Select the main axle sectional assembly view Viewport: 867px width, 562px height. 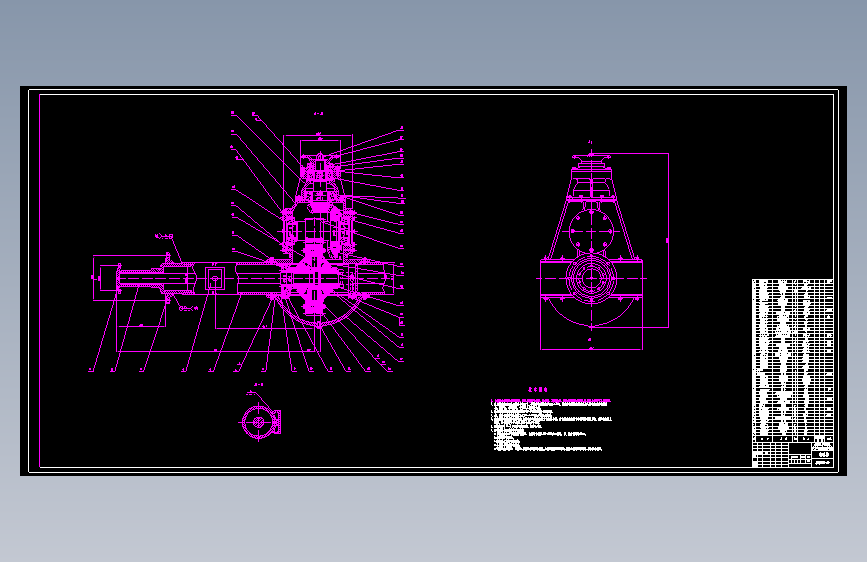(248, 242)
